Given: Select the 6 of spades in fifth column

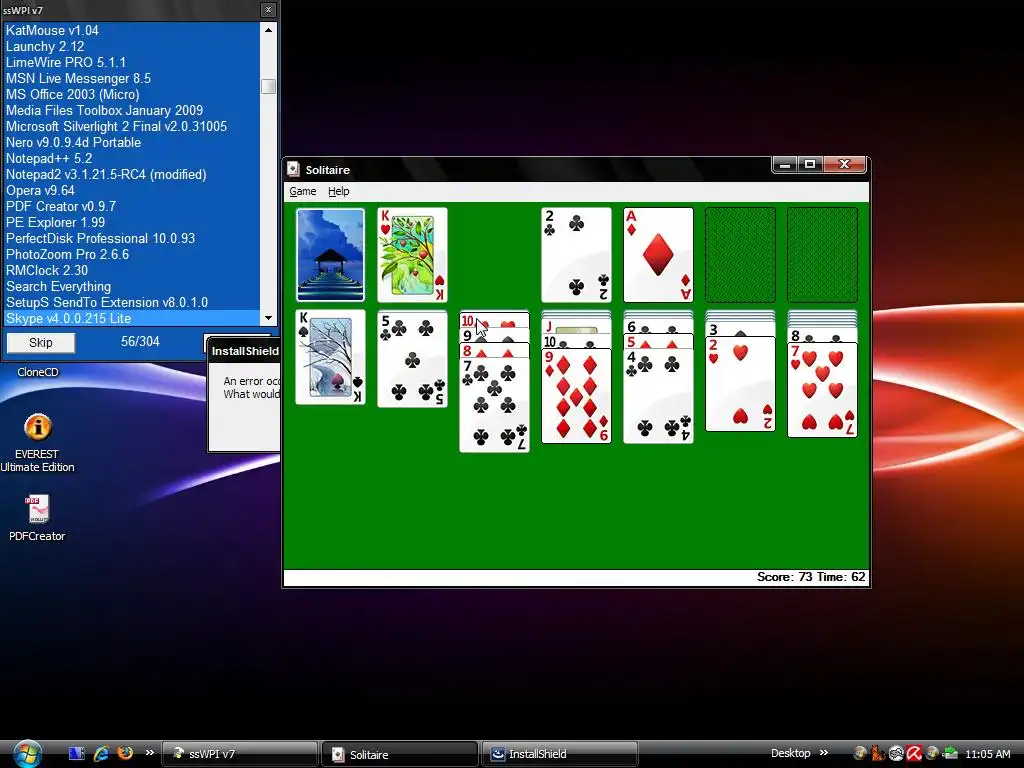Looking at the screenshot, I should pyautogui.click(x=658, y=327).
